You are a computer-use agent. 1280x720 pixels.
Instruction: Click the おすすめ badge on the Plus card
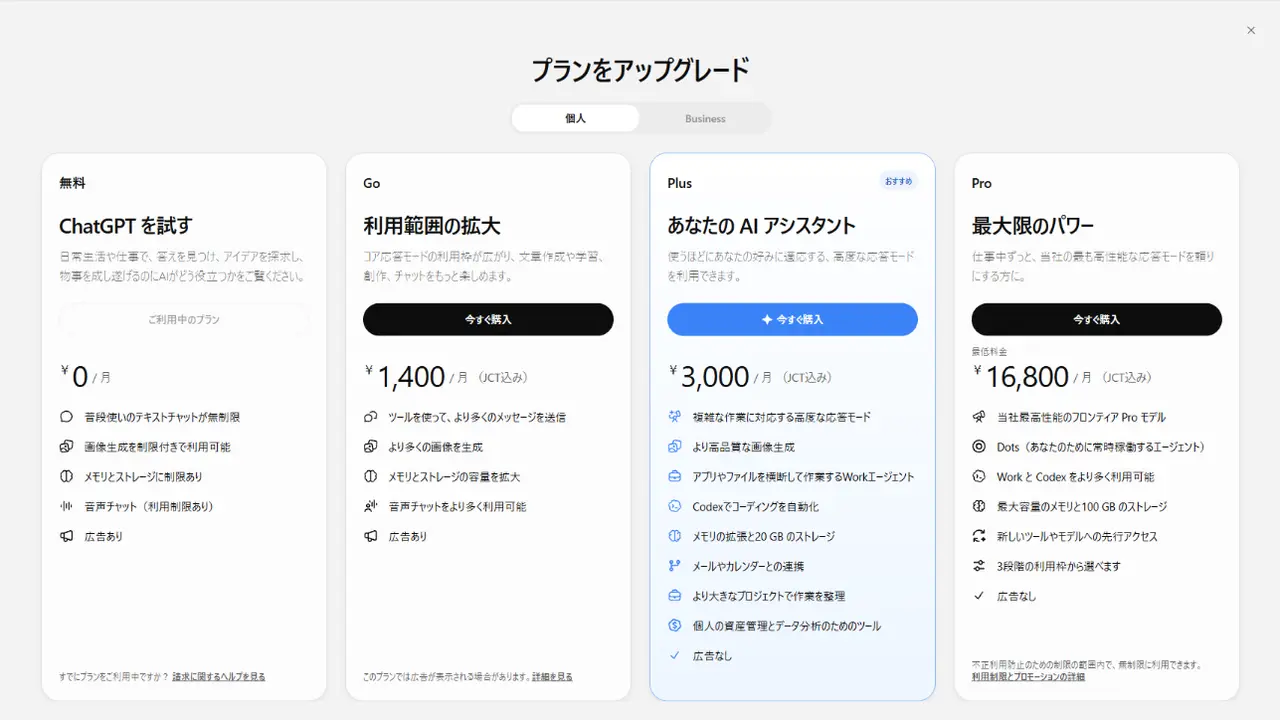898,181
